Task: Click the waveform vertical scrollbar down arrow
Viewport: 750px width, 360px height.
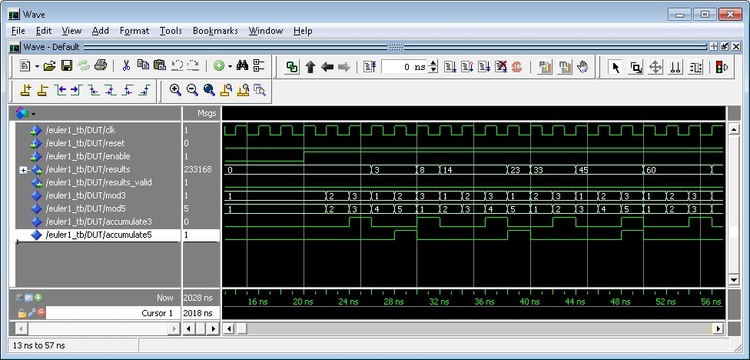Action: [734, 279]
